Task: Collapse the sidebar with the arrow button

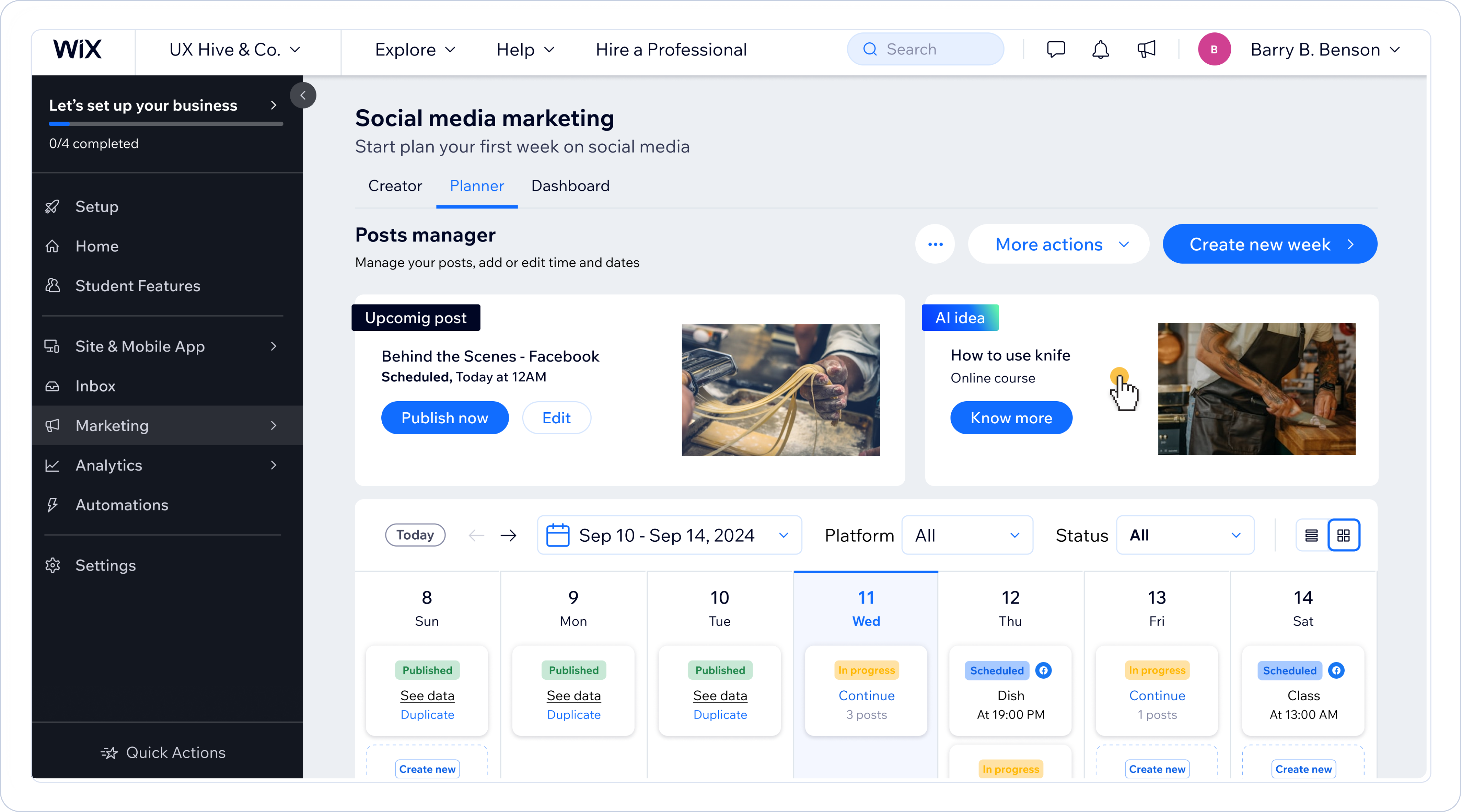Action: tap(303, 95)
